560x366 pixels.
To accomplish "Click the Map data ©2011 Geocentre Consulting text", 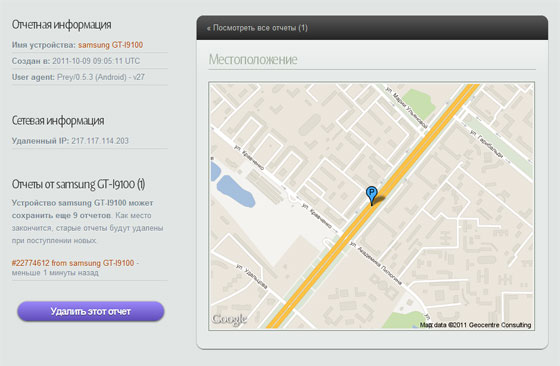I will pos(475,325).
